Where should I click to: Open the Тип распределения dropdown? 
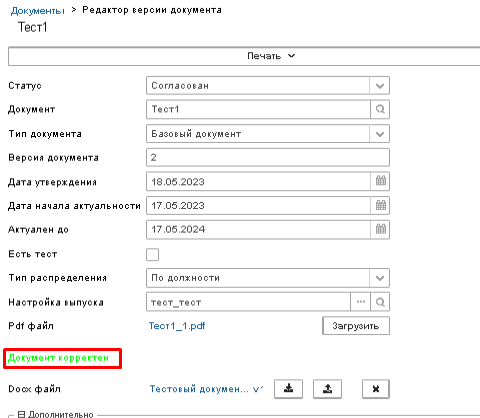pos(380,278)
